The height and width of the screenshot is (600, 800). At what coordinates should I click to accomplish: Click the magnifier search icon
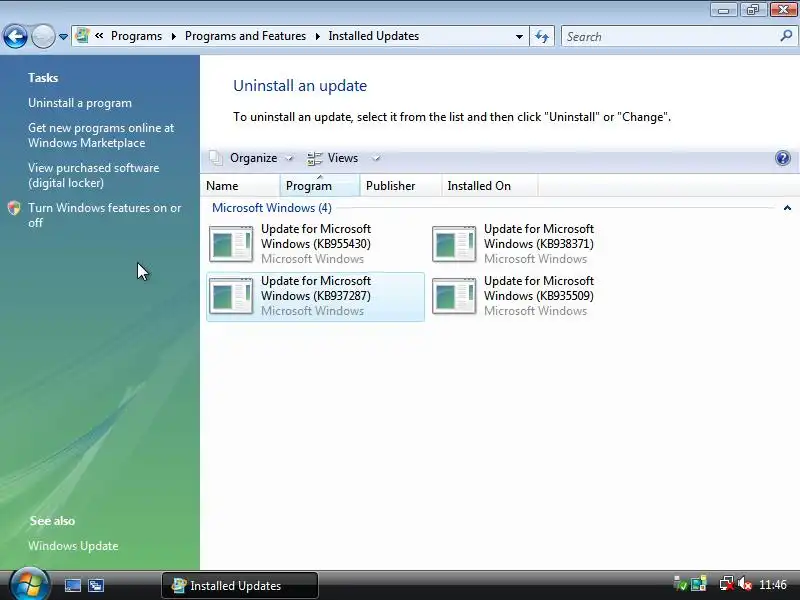(786, 36)
